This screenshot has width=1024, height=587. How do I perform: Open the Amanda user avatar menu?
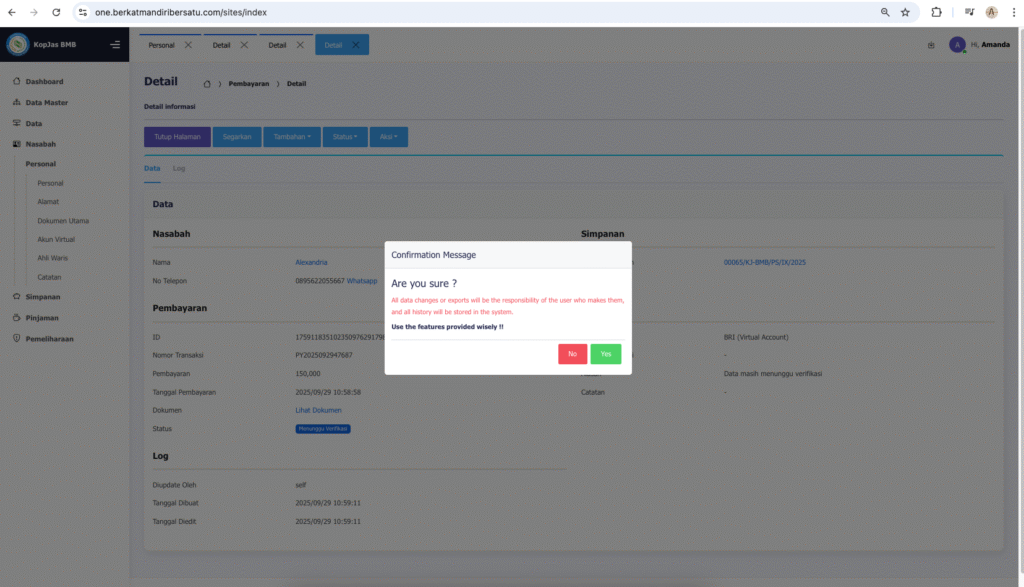click(957, 45)
